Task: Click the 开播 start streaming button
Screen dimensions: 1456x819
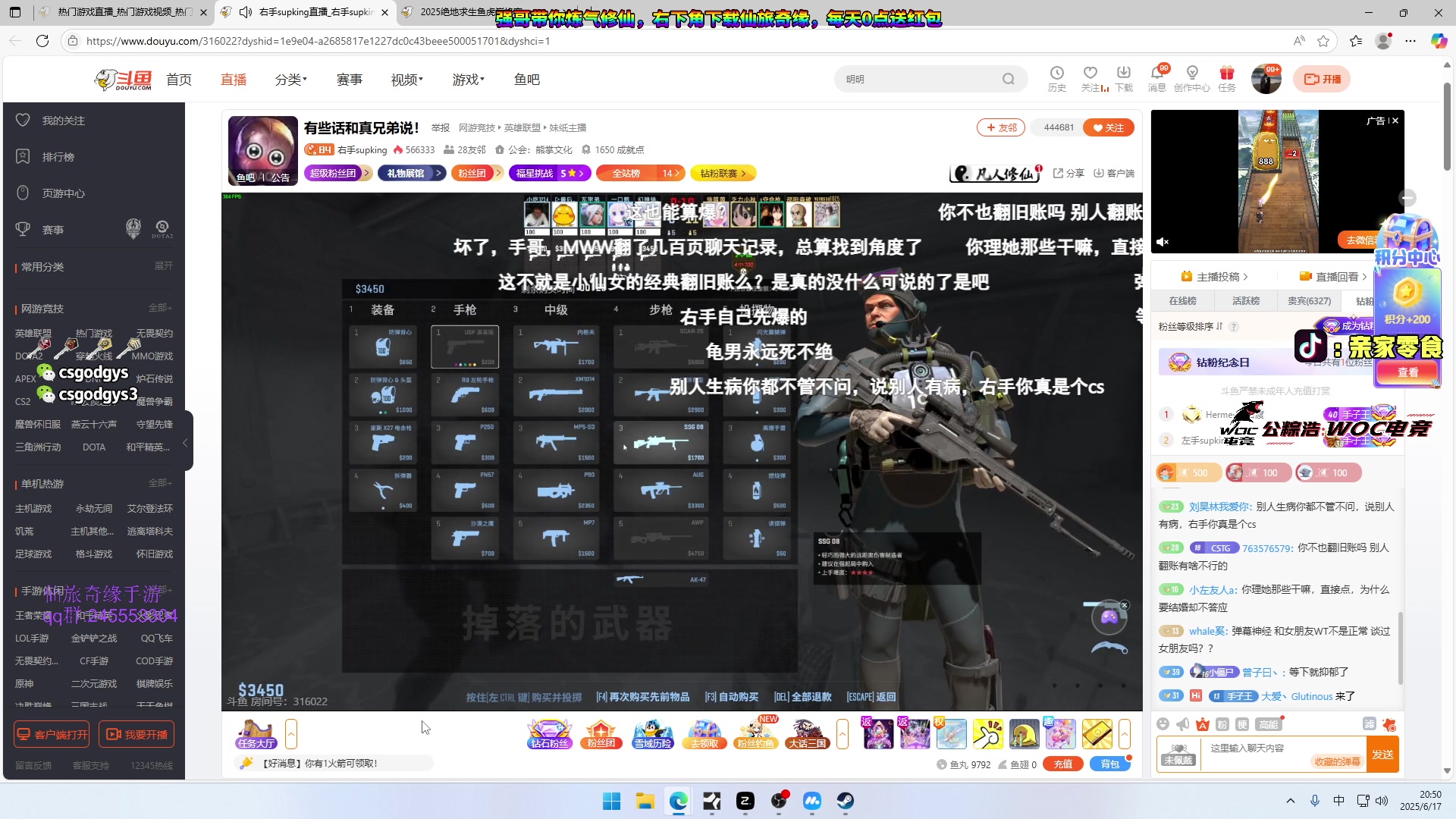Action: [x=1322, y=79]
